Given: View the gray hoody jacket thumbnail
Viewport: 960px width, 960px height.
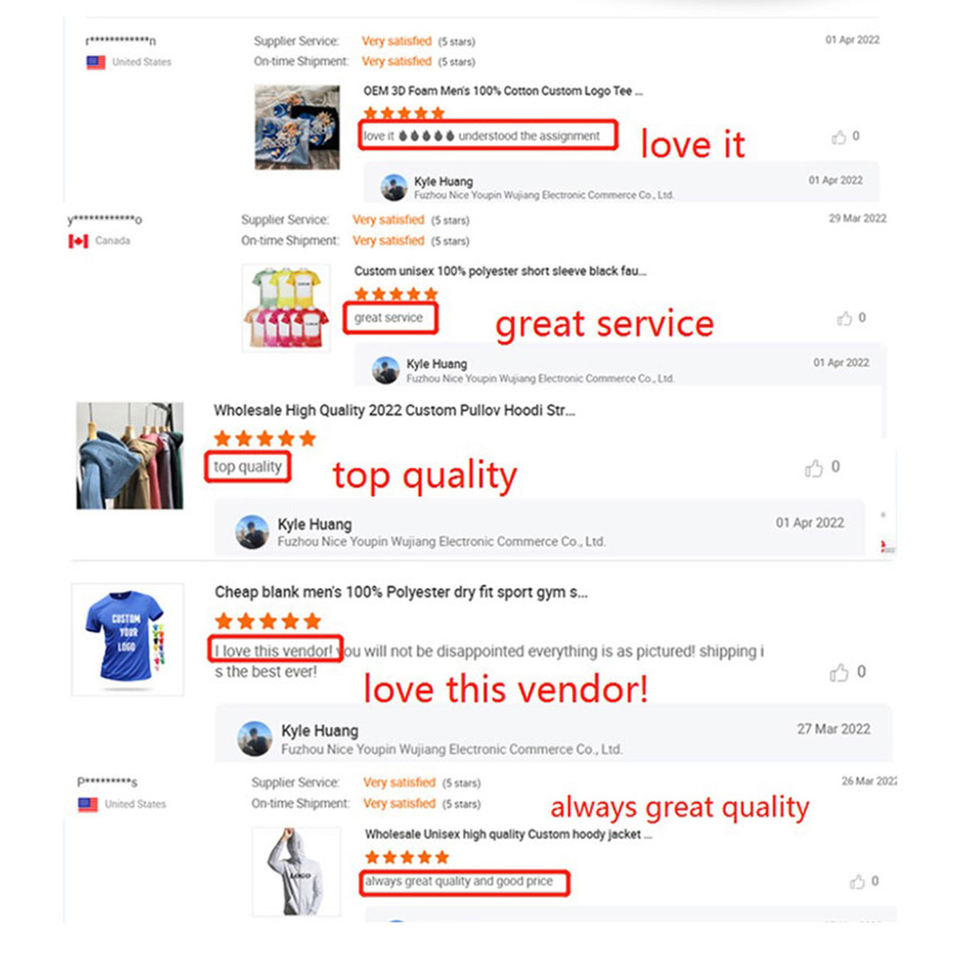Looking at the screenshot, I should coord(296,871).
